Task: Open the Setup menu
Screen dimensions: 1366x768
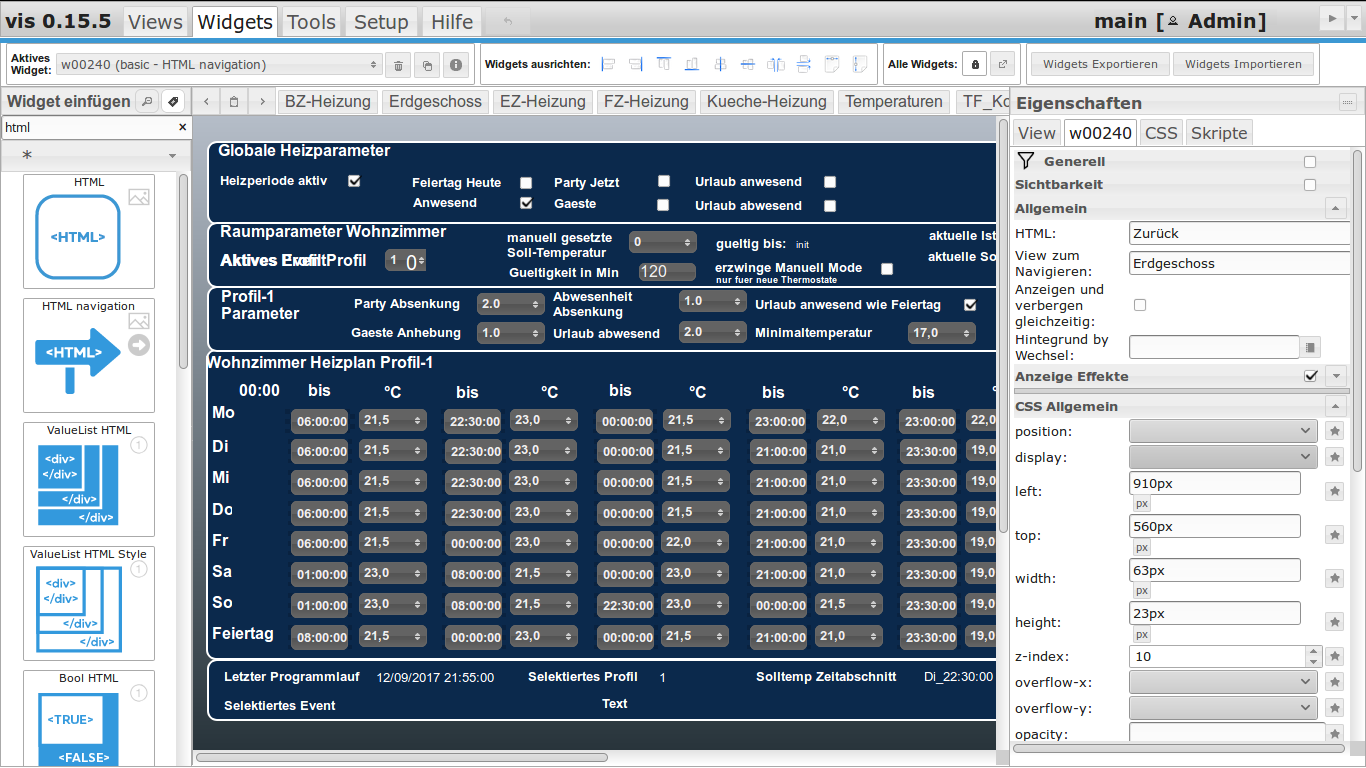Action: (381, 21)
